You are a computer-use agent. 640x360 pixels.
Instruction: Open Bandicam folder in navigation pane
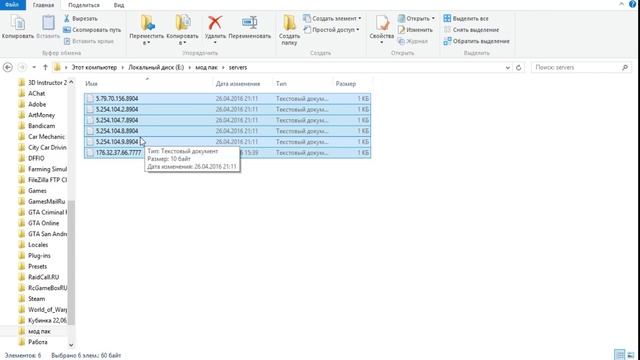pyautogui.click(x=41, y=126)
